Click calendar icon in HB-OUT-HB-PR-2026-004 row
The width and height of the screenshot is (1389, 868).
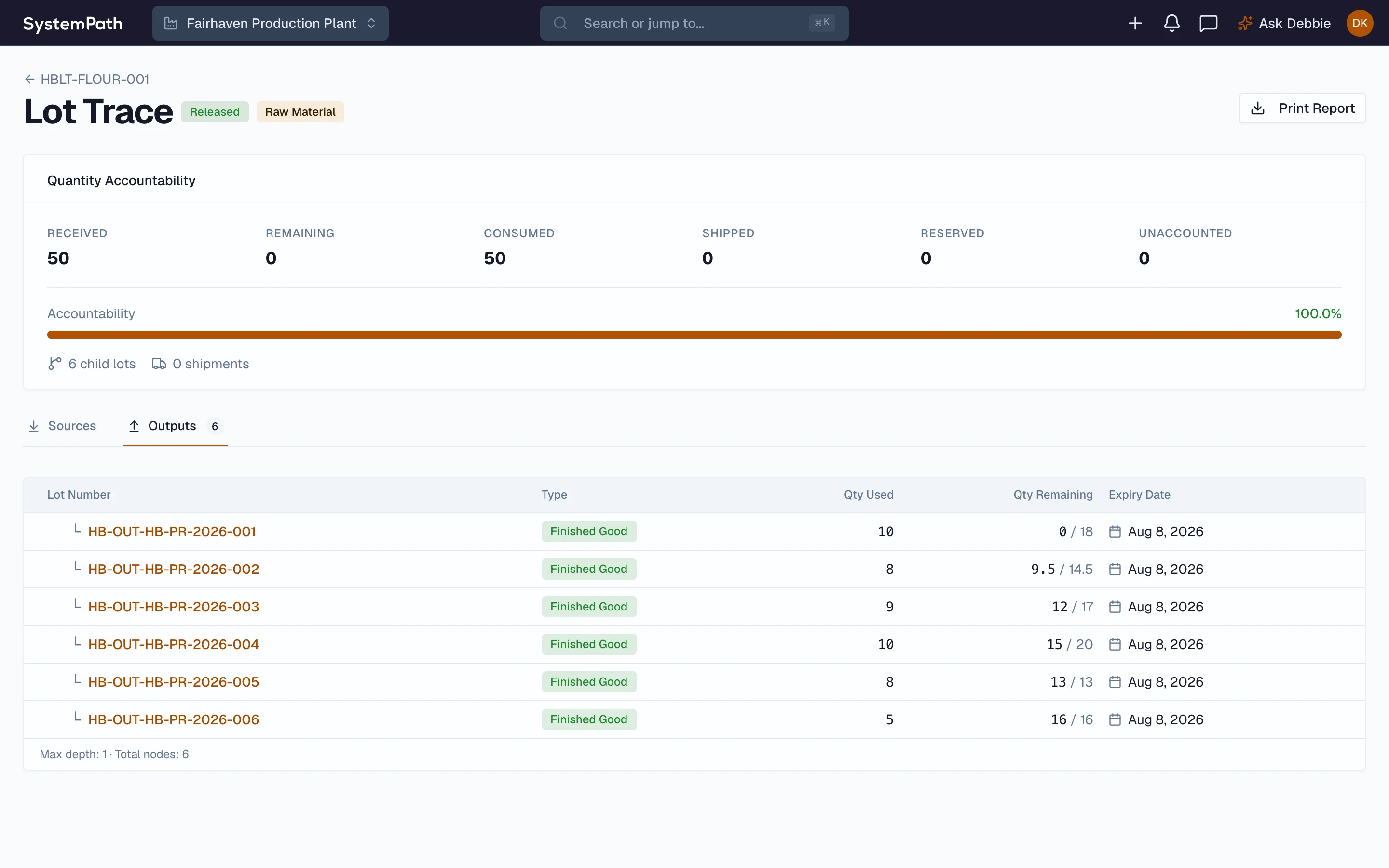pyautogui.click(x=1115, y=645)
